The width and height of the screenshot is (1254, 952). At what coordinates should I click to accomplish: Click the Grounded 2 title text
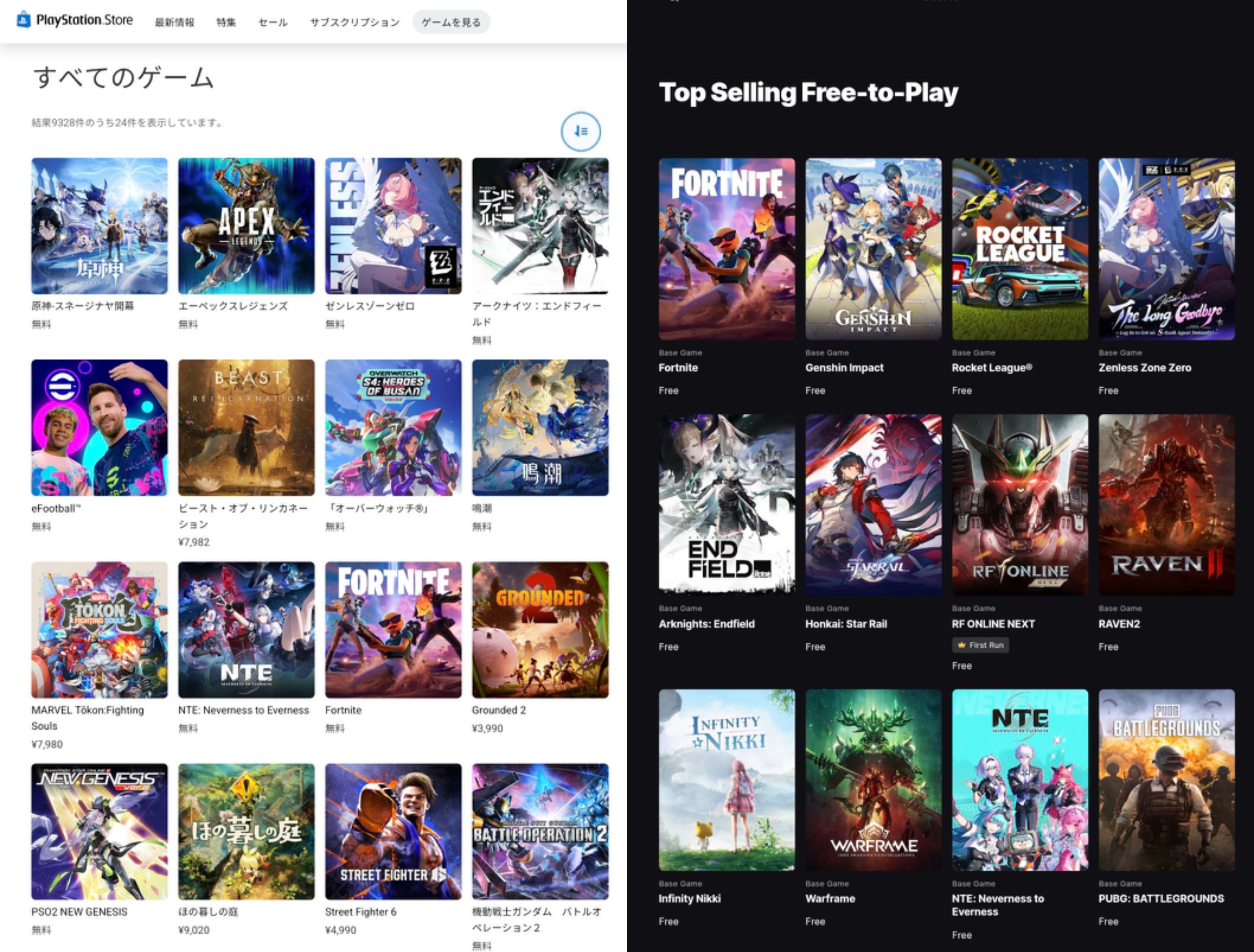coord(499,710)
